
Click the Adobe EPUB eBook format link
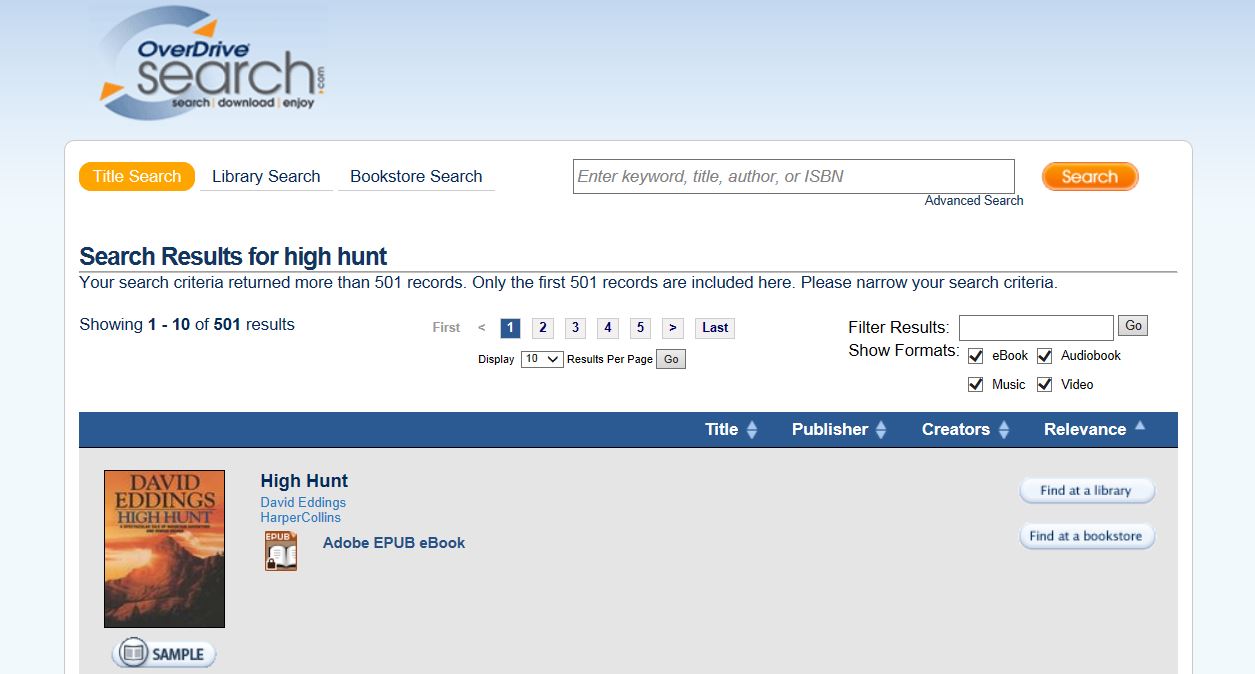pyautogui.click(x=394, y=543)
